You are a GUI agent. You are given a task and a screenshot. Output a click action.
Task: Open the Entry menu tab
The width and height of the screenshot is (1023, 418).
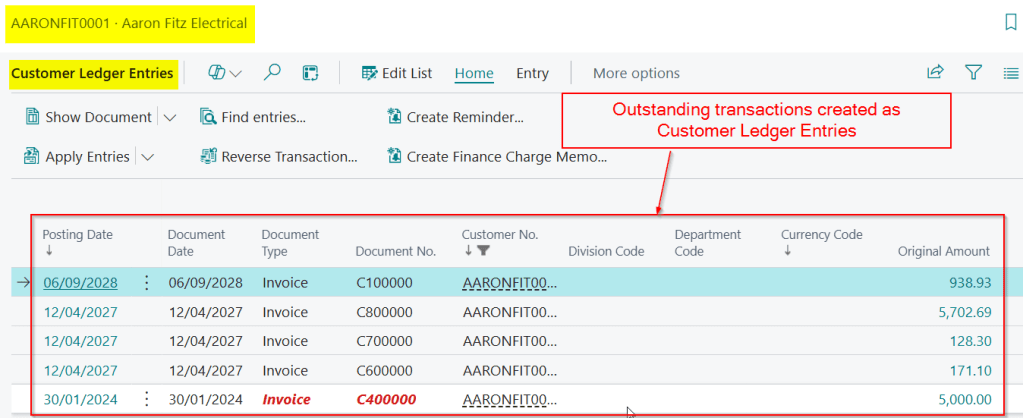tap(532, 73)
